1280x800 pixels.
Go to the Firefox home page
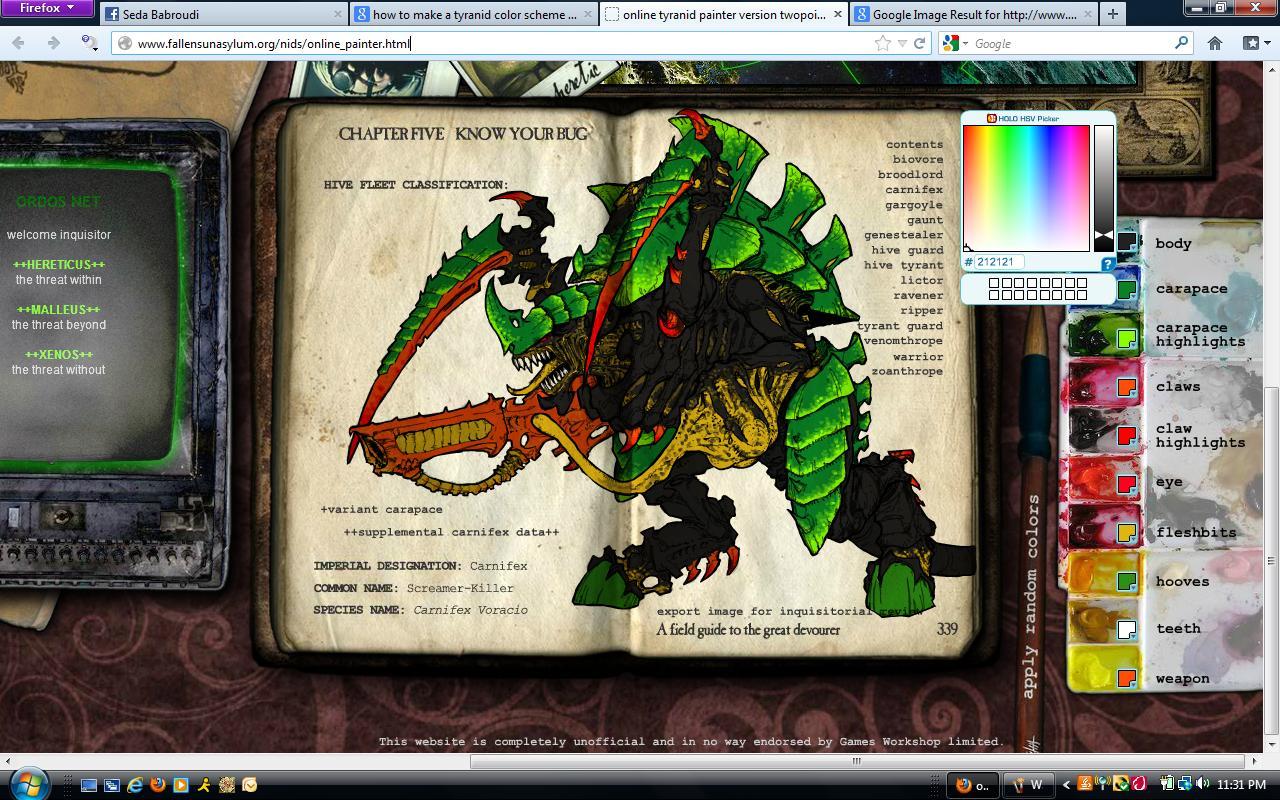[1215, 43]
